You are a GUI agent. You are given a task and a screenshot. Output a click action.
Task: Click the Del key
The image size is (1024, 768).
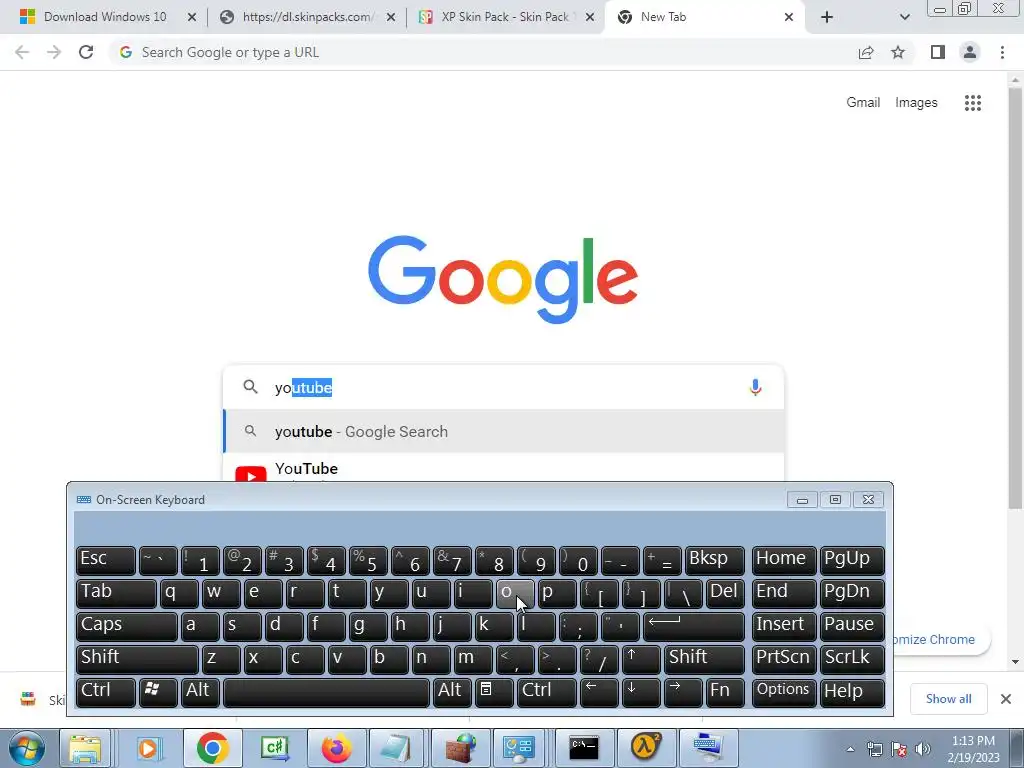(725, 593)
